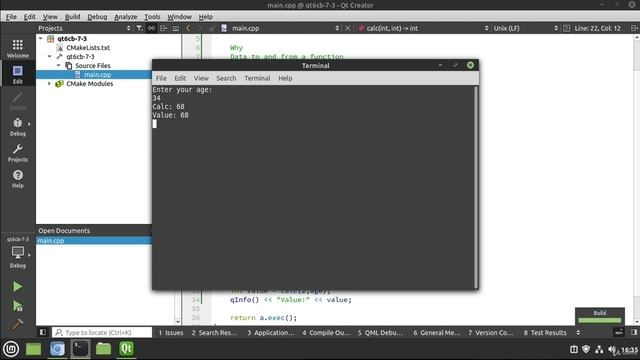Toggle the left sidebar visibility
Image resolution: width=640 pixels, height=360 pixels.
[x=43, y=332]
